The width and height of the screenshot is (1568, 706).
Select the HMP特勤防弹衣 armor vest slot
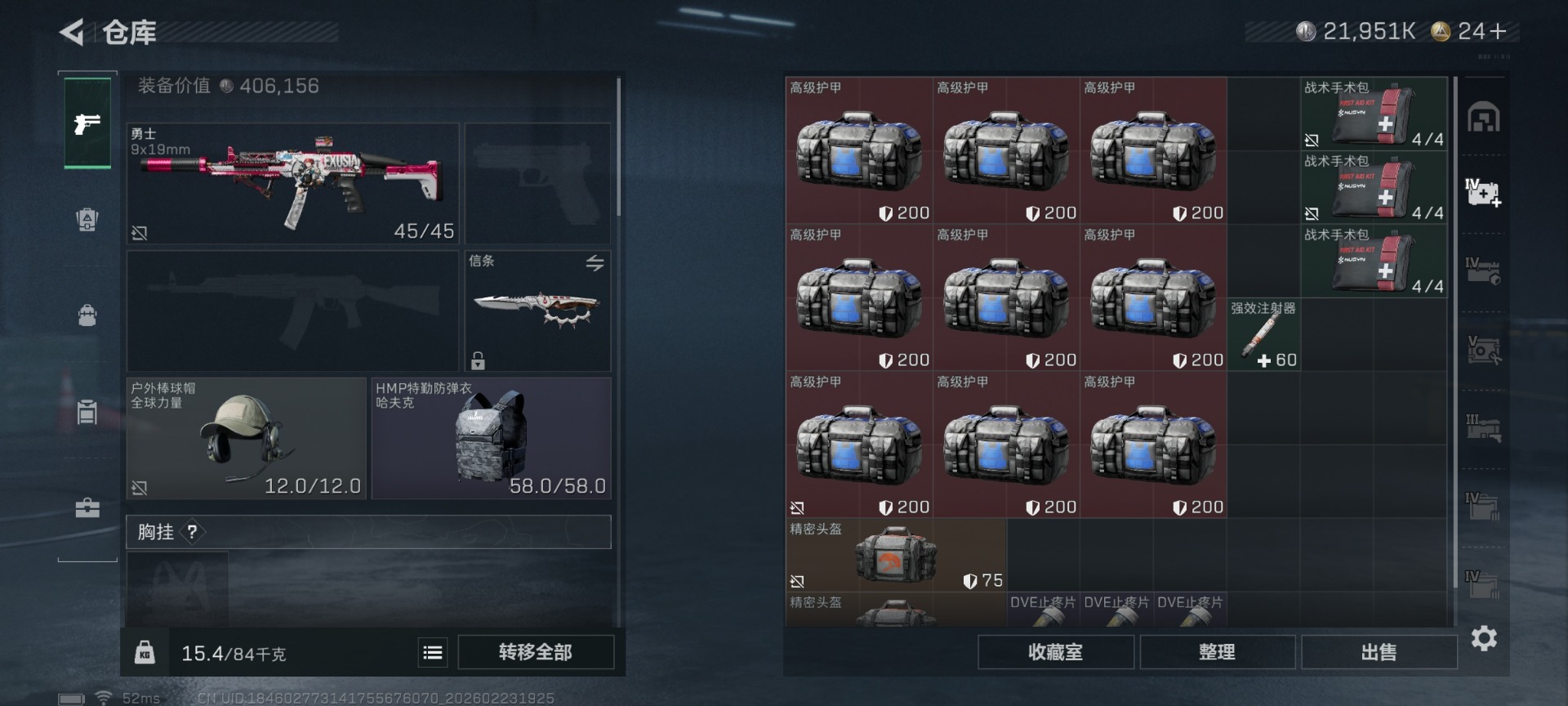[492, 438]
